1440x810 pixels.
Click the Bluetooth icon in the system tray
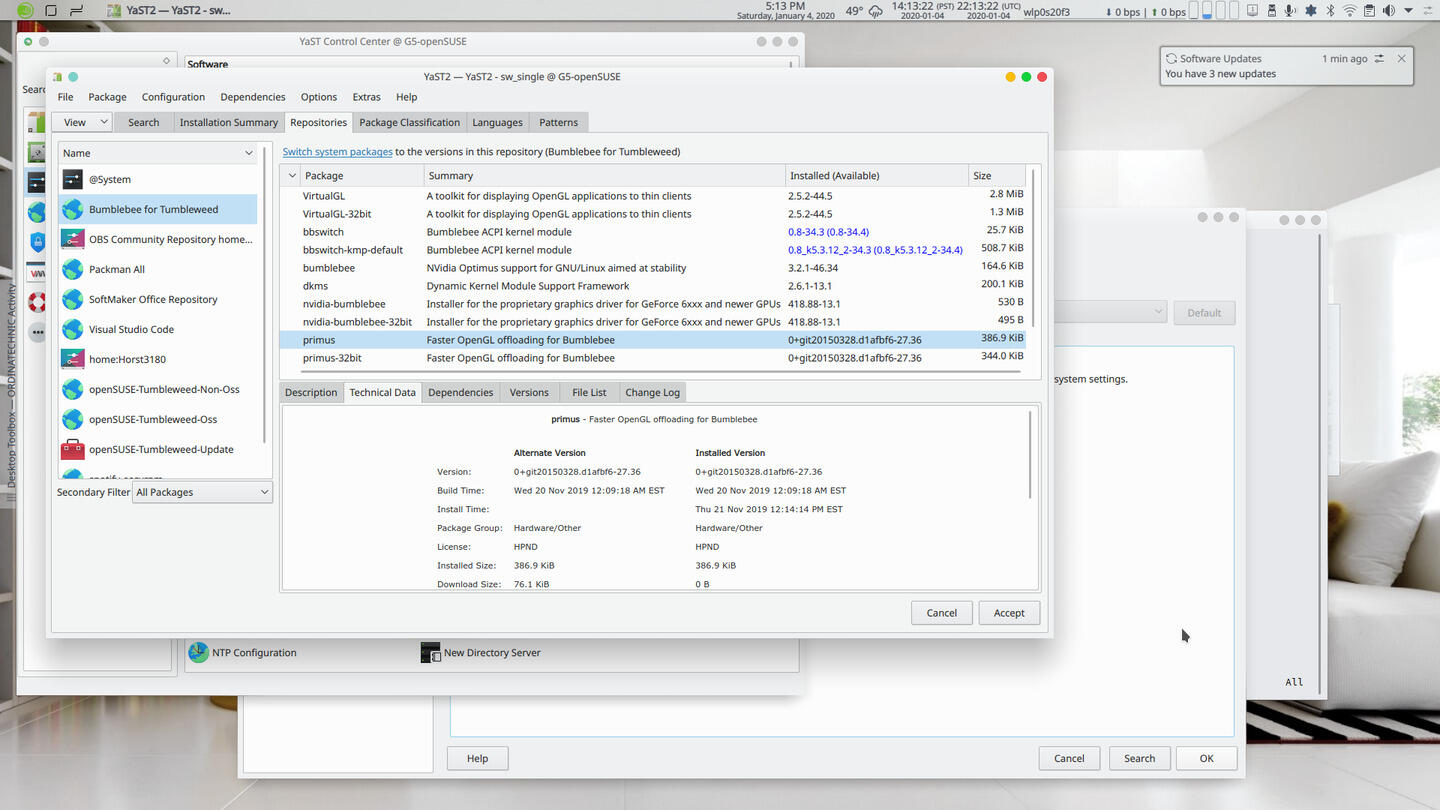[1330, 11]
